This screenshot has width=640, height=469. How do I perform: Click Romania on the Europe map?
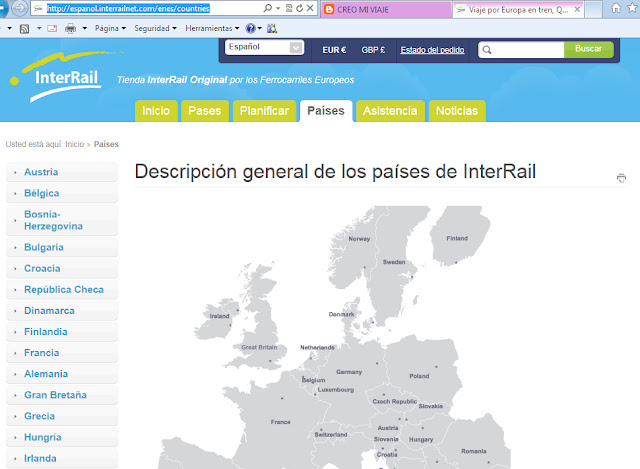(473, 451)
